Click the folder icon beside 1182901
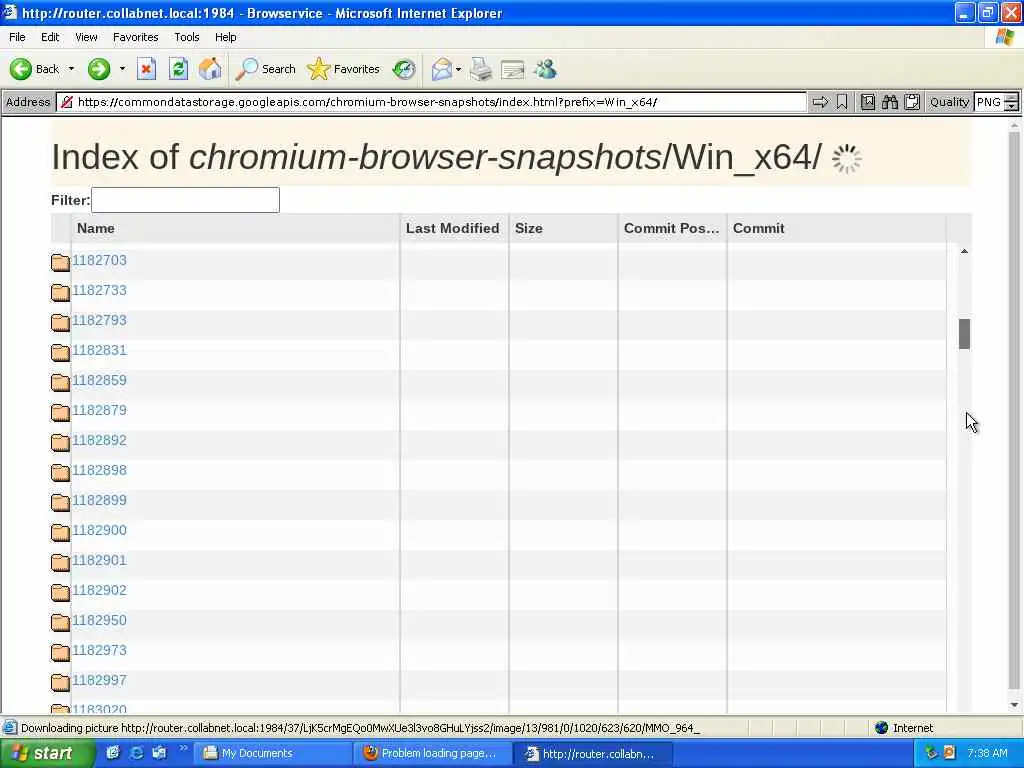Viewport: 1024px width, 768px height. [x=60, y=562]
